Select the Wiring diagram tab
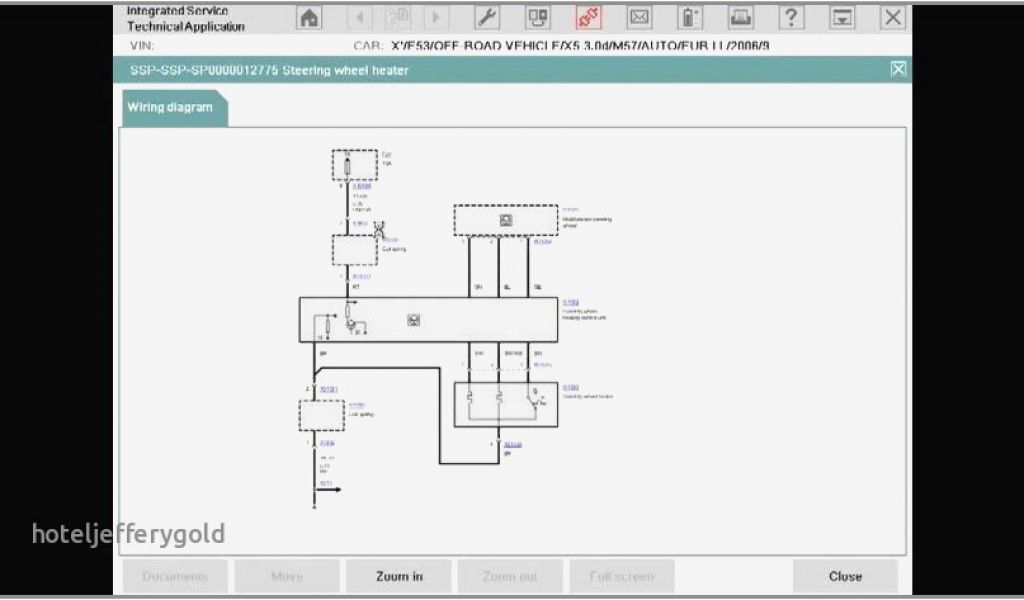The image size is (1024, 600). pyautogui.click(x=170, y=108)
